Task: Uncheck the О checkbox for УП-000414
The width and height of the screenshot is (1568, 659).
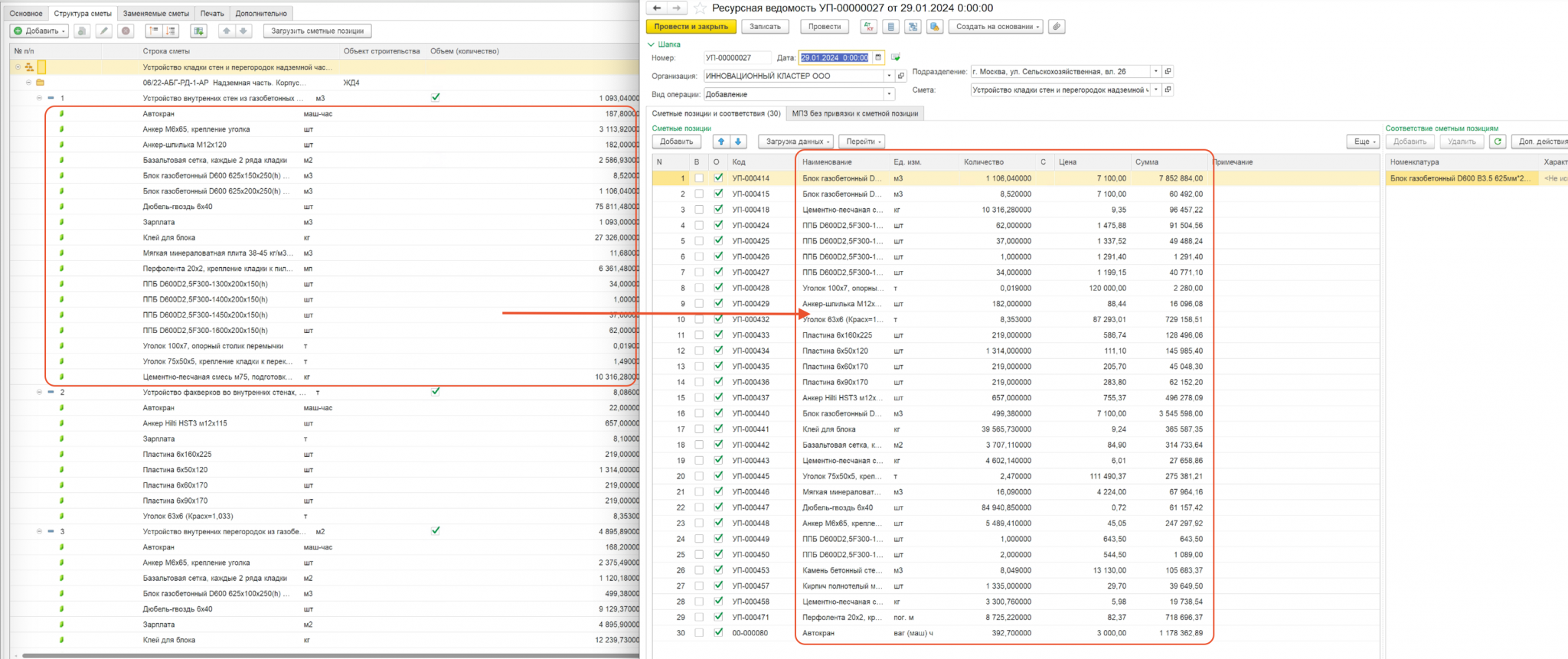Action: tap(718, 178)
